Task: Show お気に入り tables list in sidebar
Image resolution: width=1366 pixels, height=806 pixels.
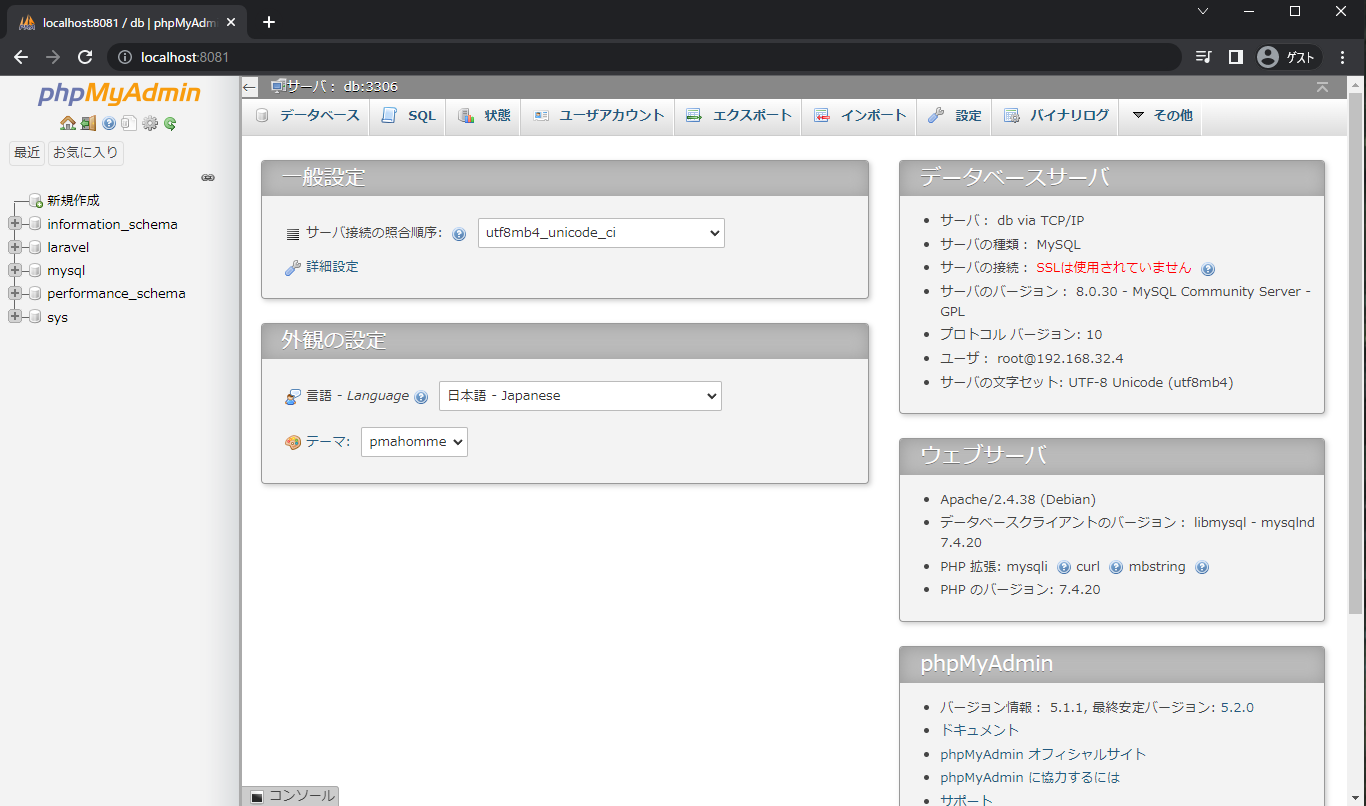Action: pos(86,153)
